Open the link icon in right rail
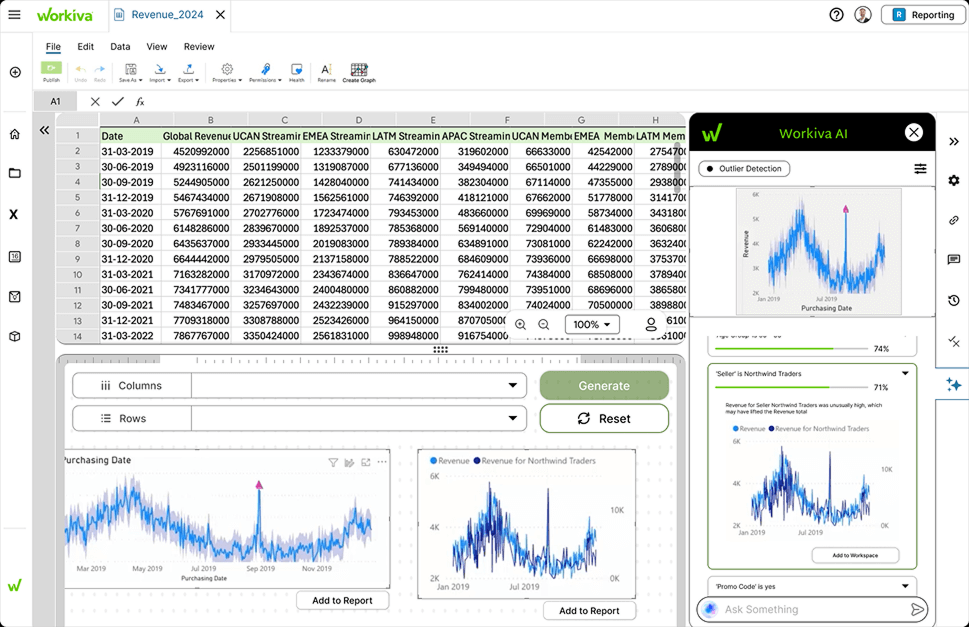 pyautogui.click(x=954, y=220)
